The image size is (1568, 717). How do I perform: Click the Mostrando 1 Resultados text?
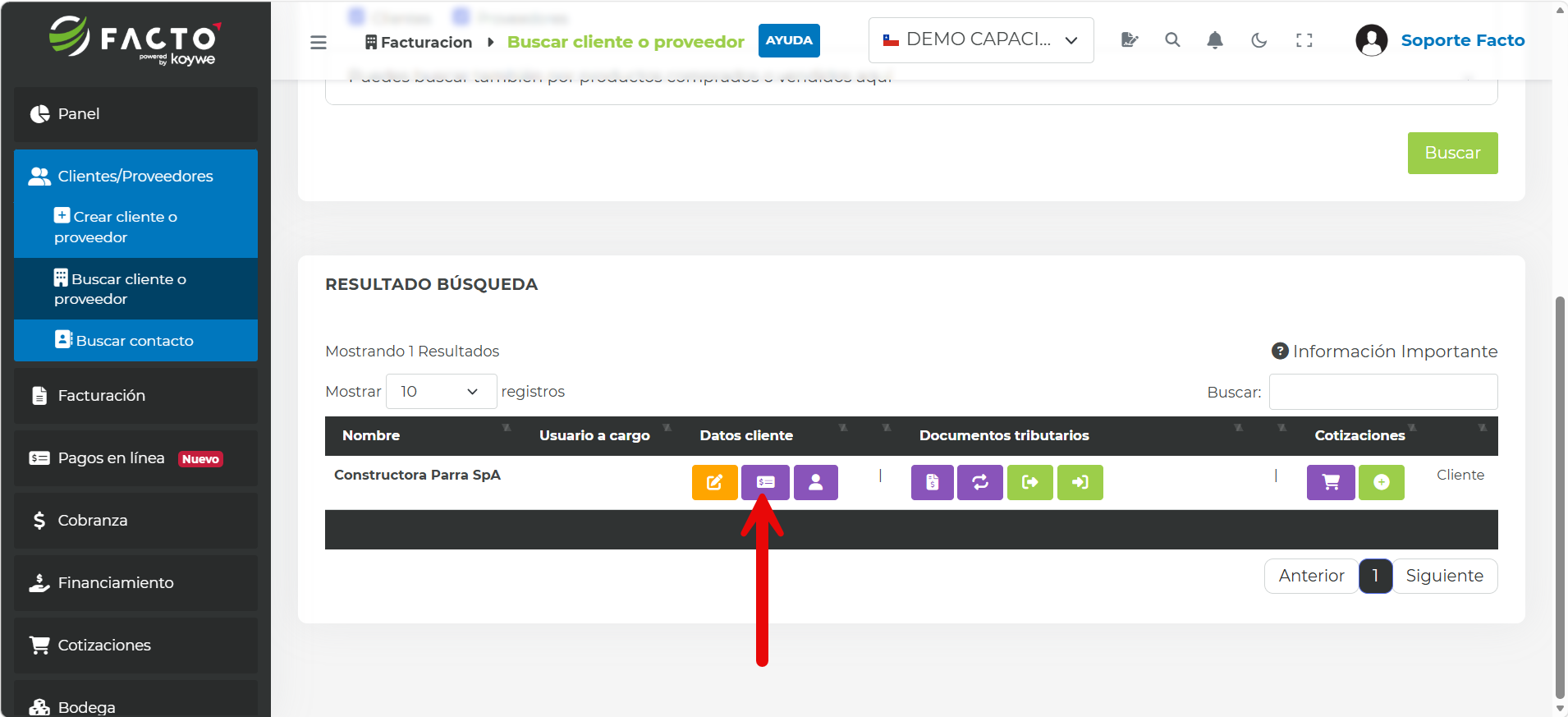point(412,352)
